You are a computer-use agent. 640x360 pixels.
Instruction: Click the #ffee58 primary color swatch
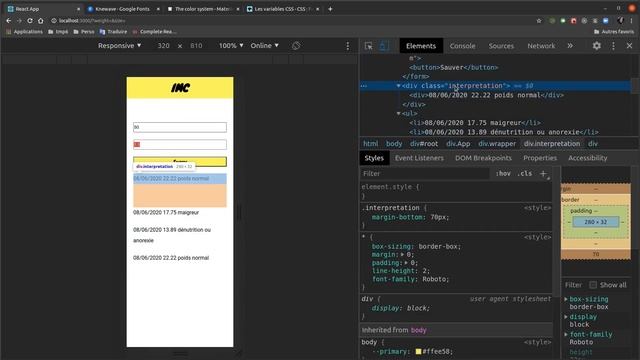click(x=418, y=351)
